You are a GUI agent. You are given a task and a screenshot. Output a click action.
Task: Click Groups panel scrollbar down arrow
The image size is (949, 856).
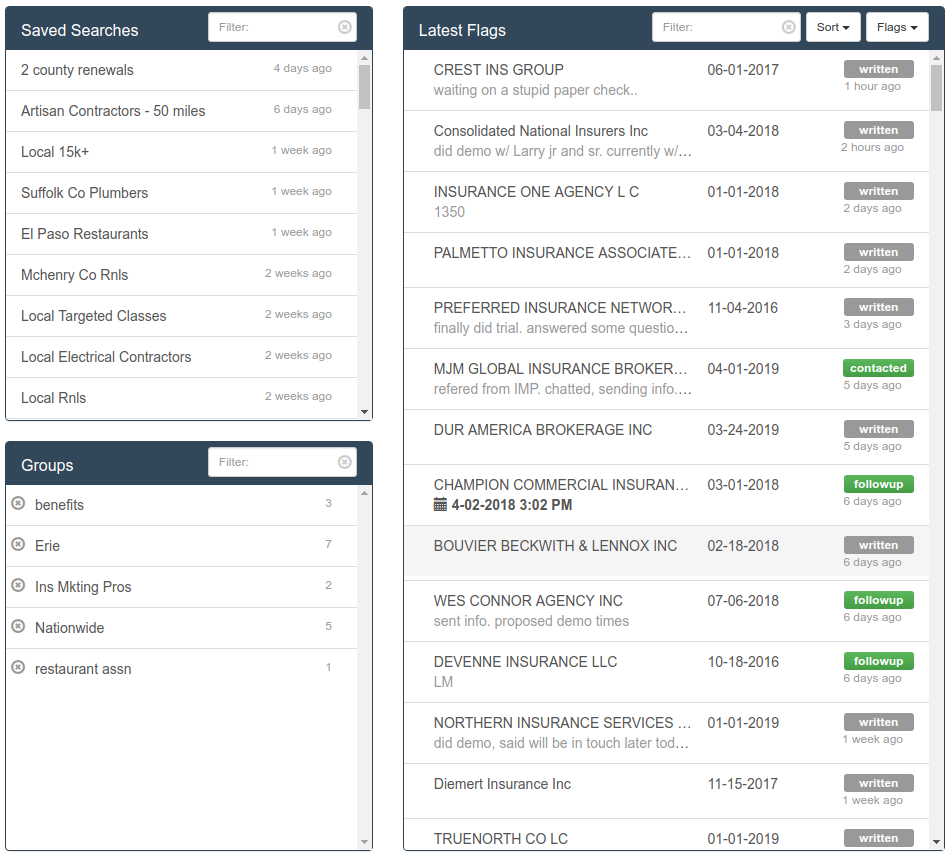pos(364,842)
